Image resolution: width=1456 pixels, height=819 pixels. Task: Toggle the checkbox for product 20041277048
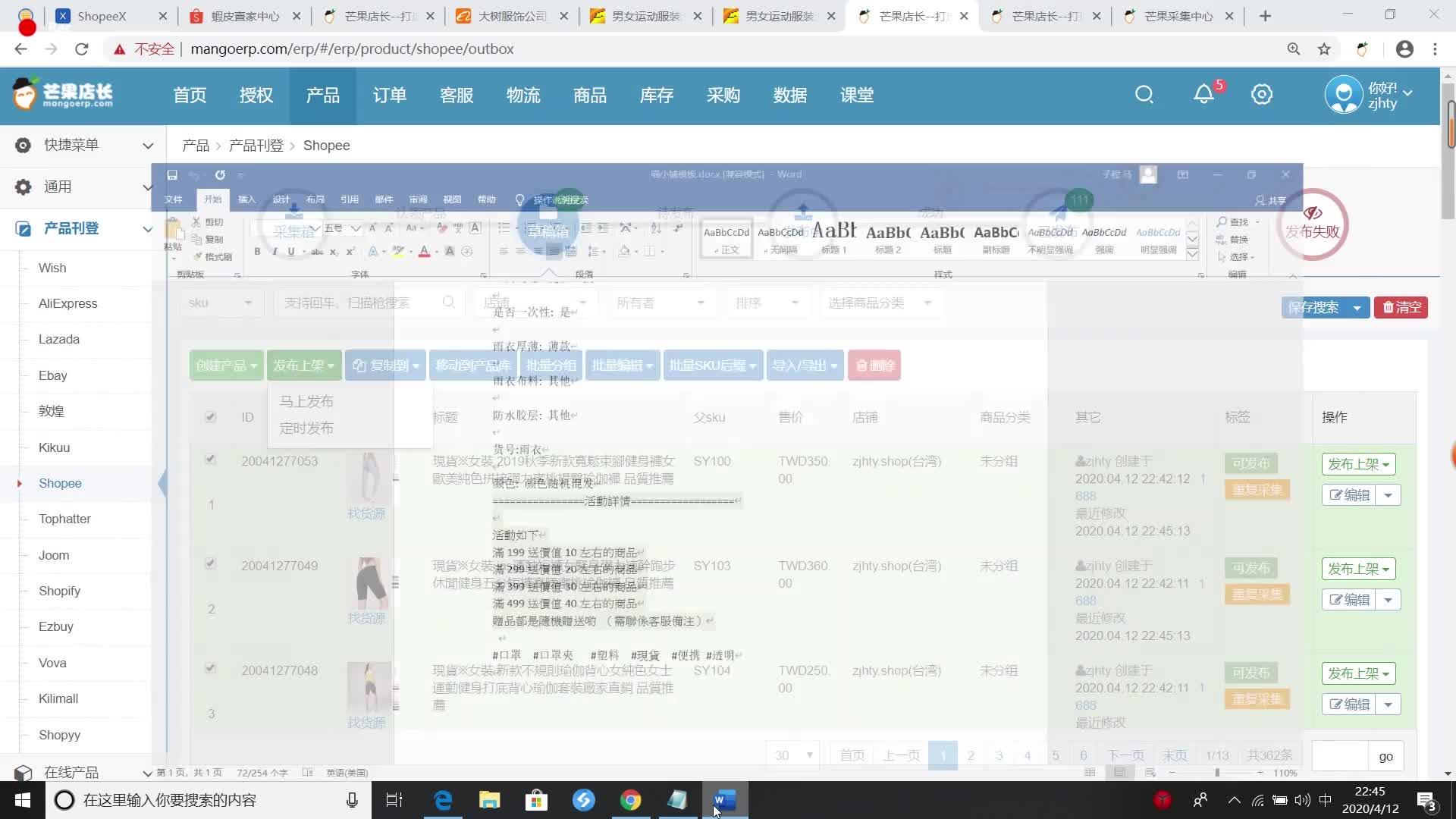click(x=210, y=668)
